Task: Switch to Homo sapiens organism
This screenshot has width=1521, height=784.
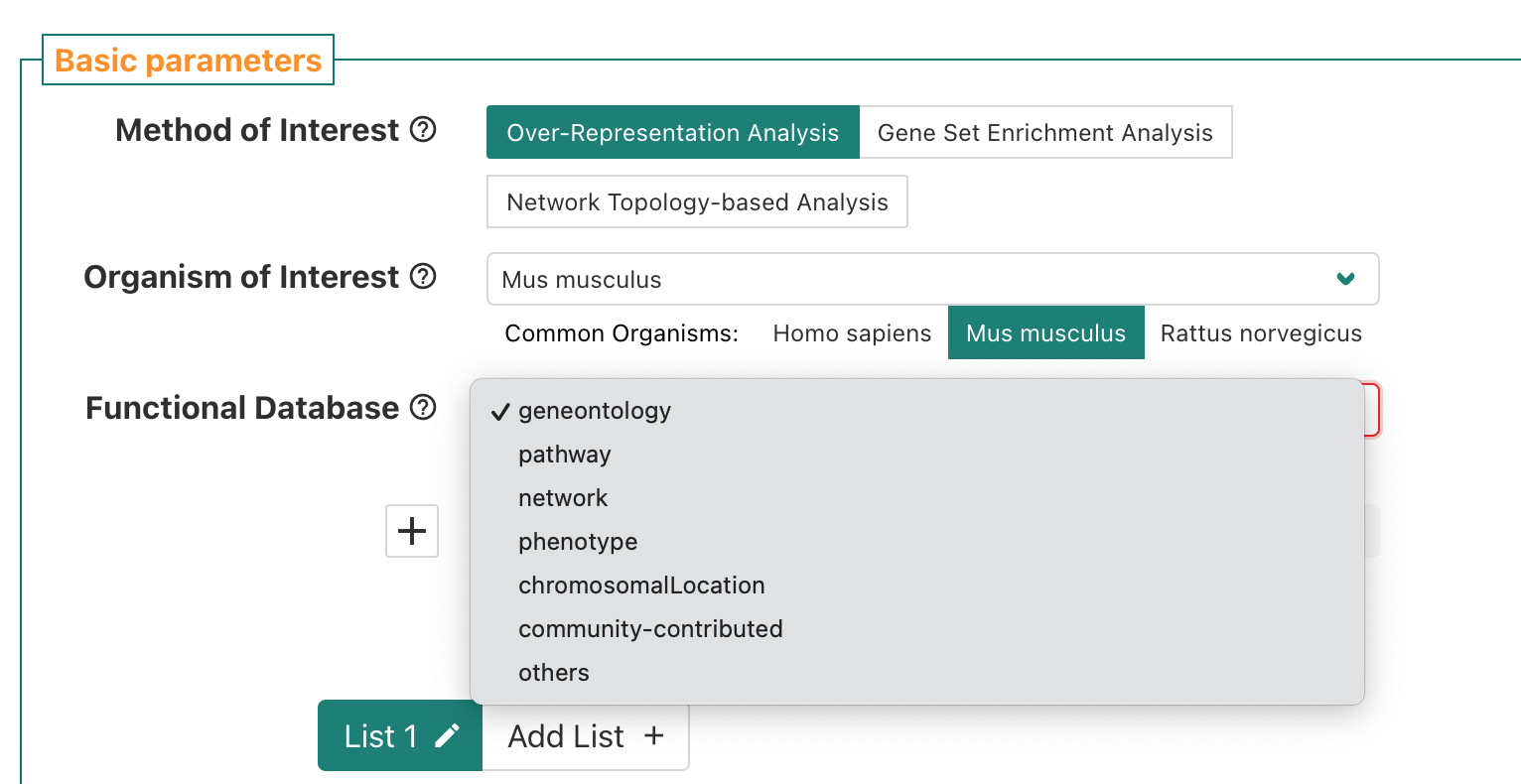Action: 852,332
